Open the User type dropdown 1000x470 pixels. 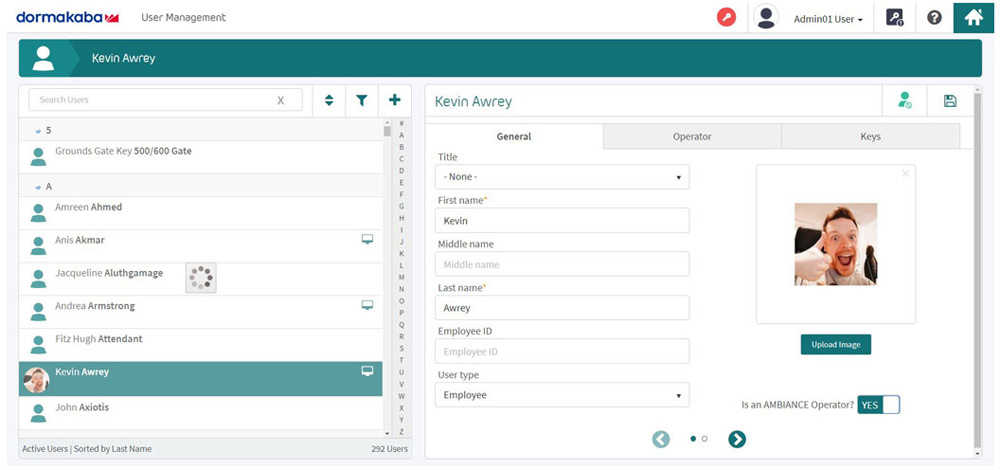point(562,395)
